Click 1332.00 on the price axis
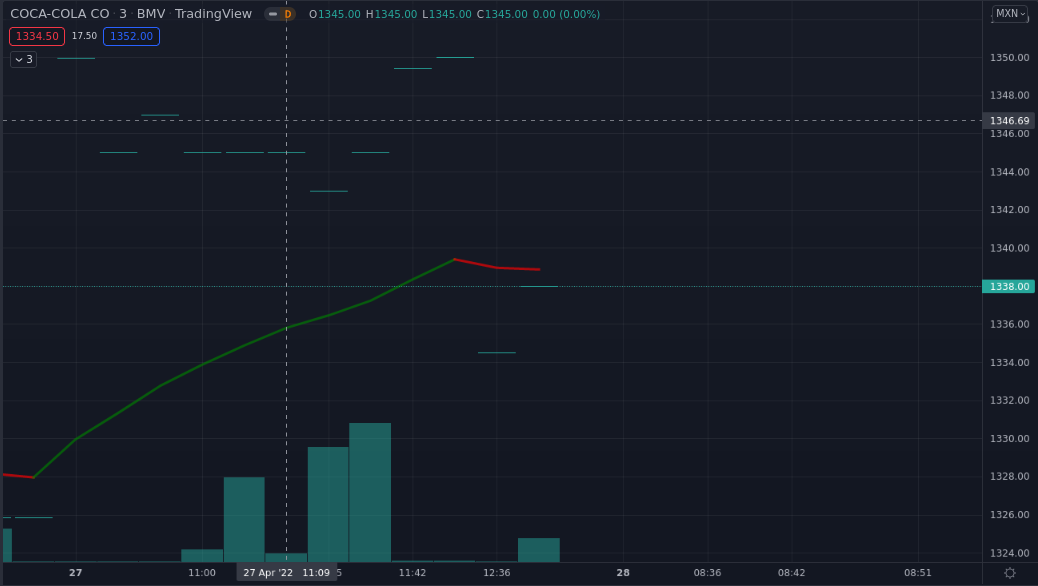1038x586 pixels. (x=1010, y=401)
